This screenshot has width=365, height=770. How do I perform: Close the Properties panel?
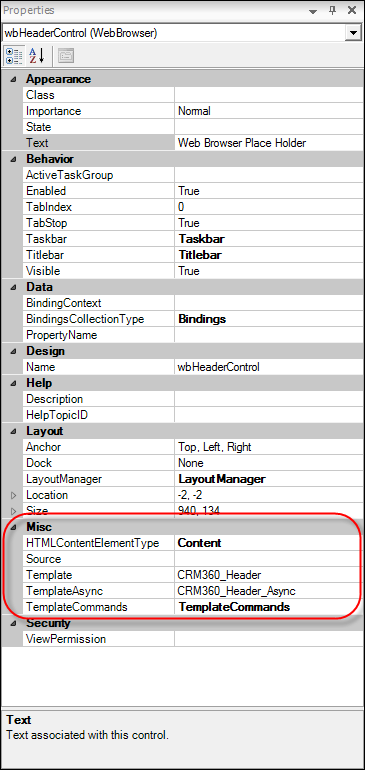[x=352, y=10]
